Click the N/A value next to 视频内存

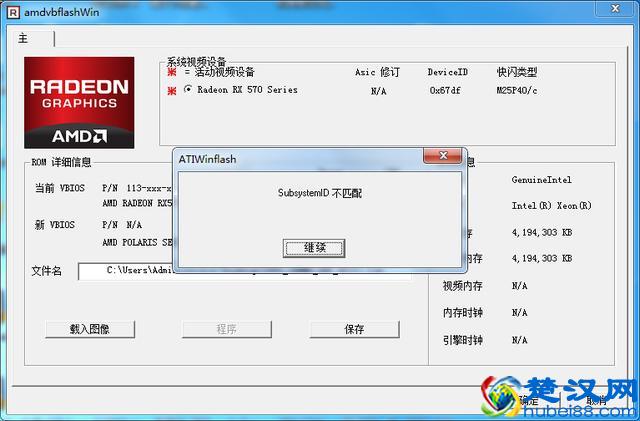point(519,286)
